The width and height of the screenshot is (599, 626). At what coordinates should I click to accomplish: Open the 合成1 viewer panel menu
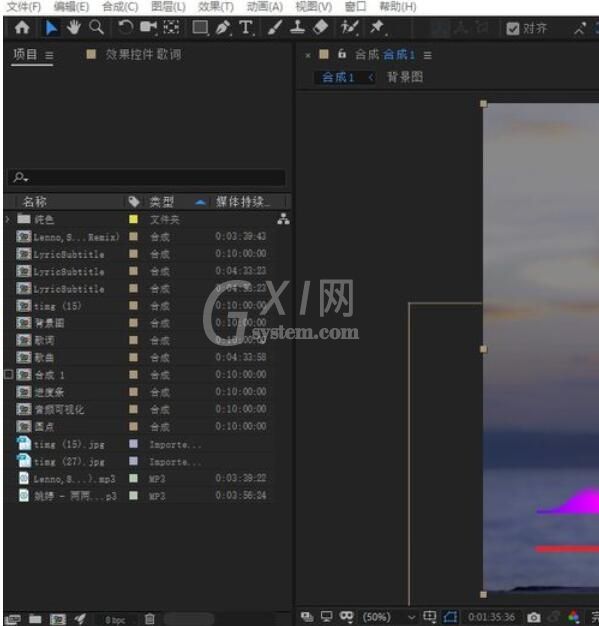tap(427, 55)
